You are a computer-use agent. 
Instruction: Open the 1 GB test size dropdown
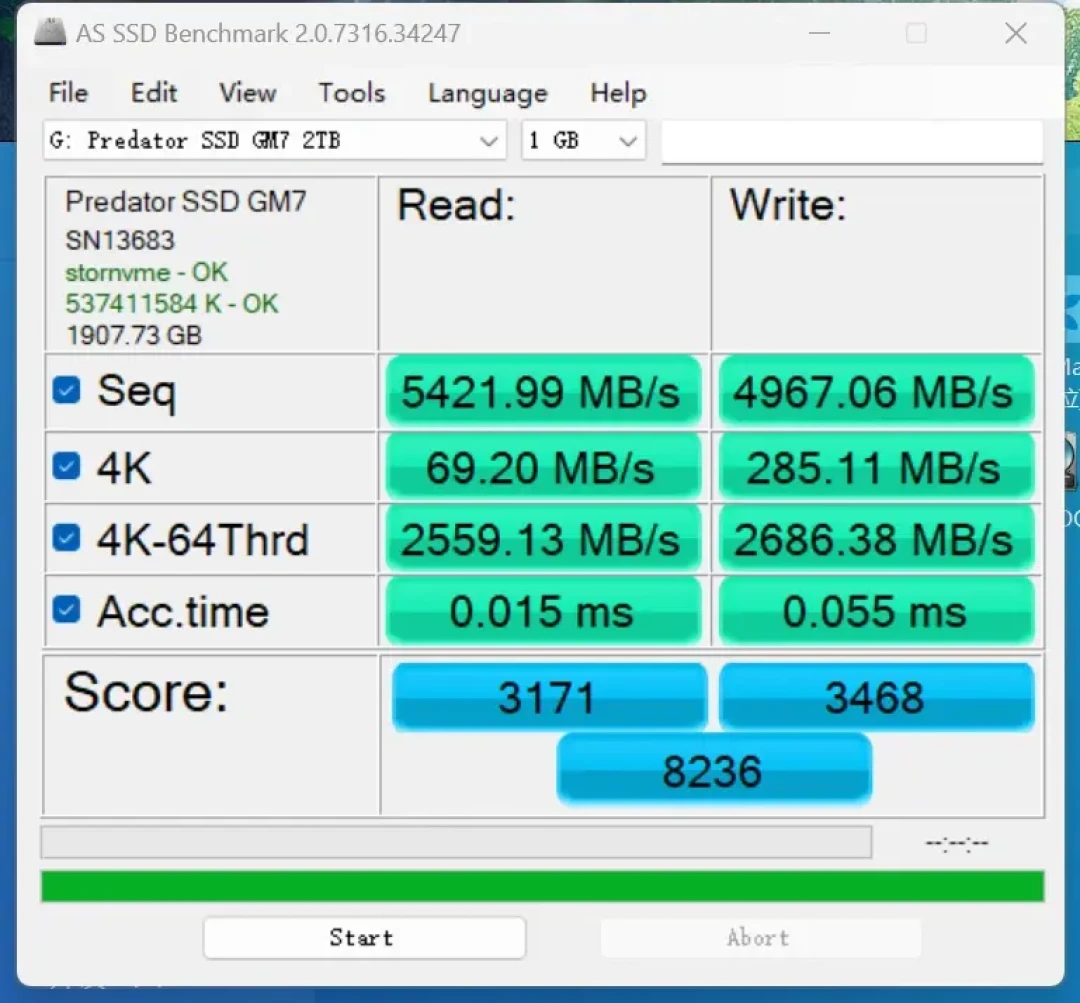[583, 141]
